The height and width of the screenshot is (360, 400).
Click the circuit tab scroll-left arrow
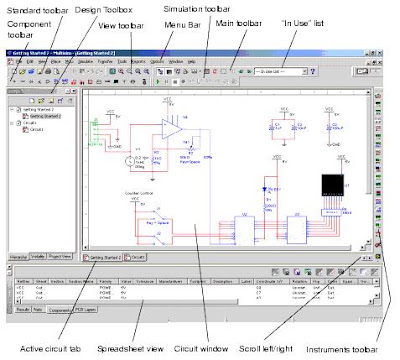(x=364, y=258)
